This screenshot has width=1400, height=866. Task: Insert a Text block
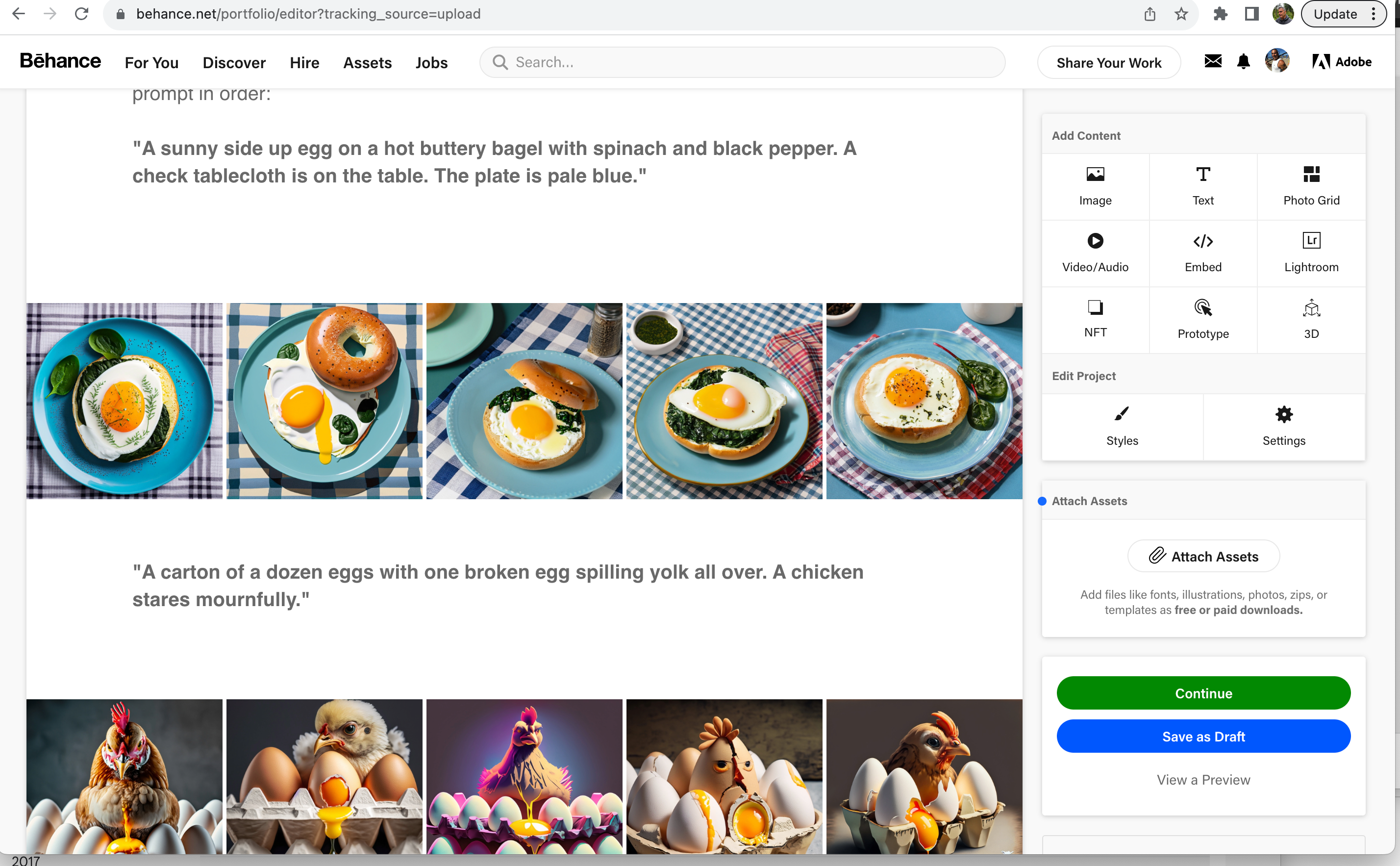click(1202, 186)
